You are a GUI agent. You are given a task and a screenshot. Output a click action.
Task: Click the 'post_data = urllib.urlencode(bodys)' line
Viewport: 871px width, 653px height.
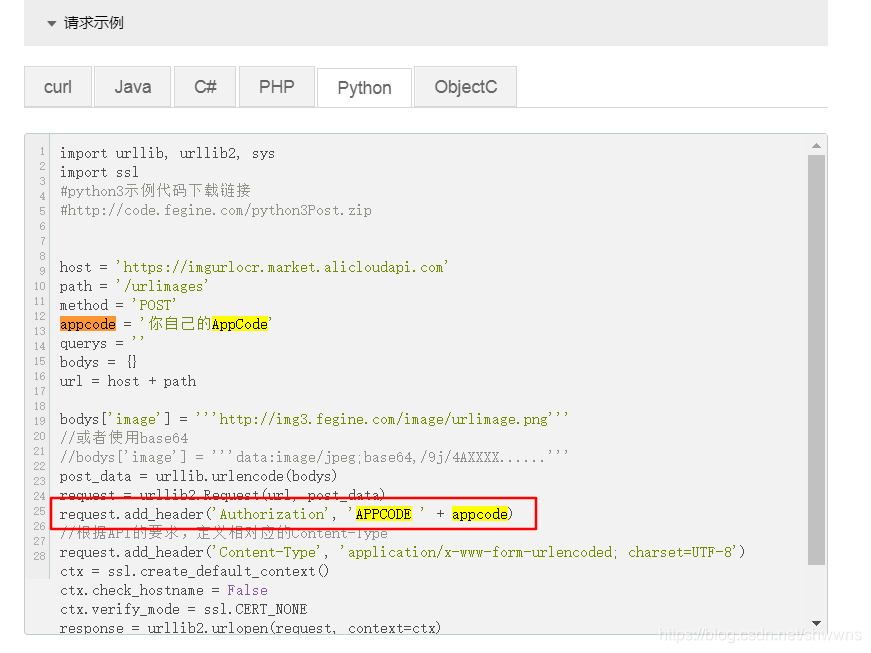pyautogui.click(x=198, y=476)
